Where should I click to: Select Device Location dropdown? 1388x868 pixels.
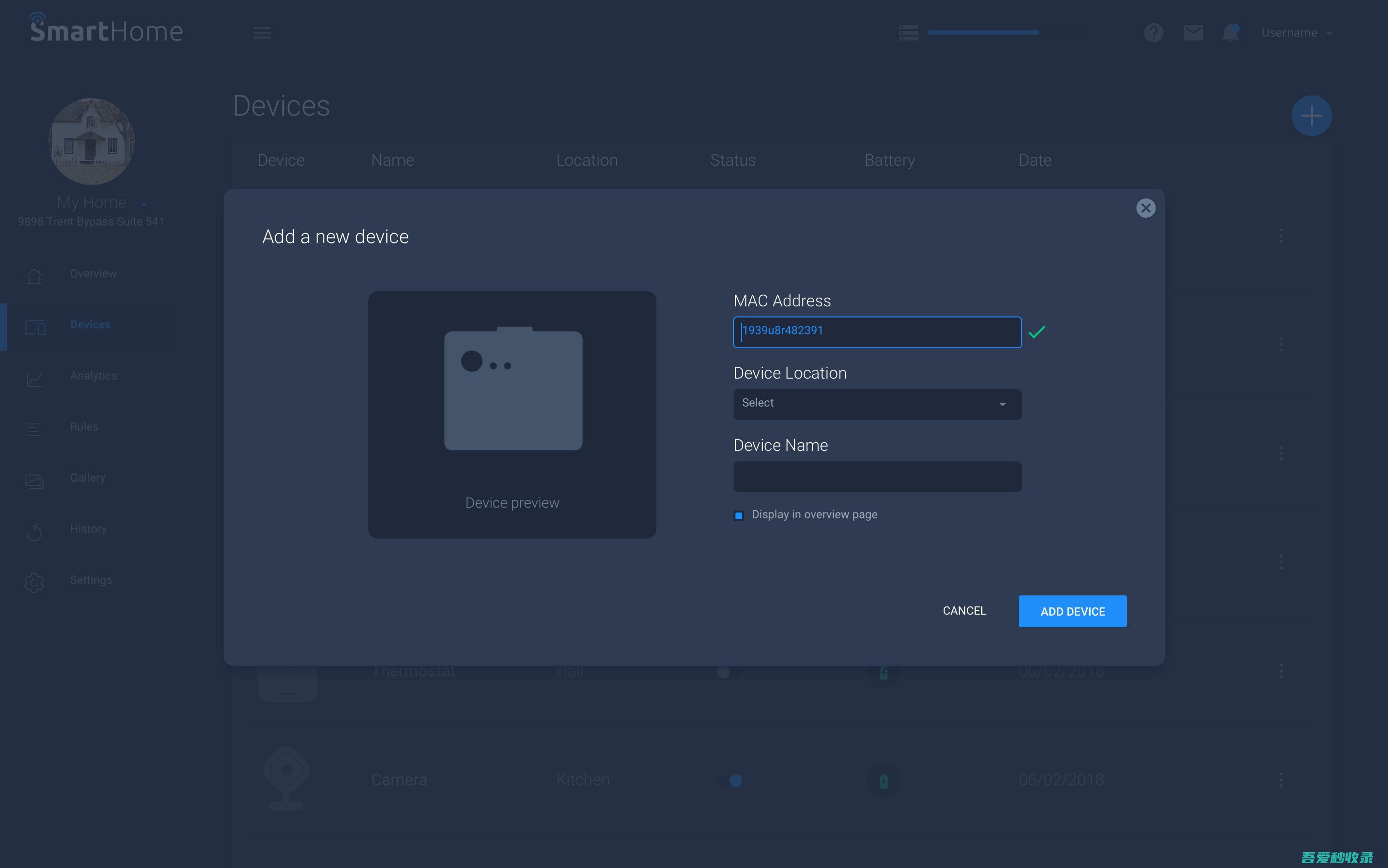(877, 403)
